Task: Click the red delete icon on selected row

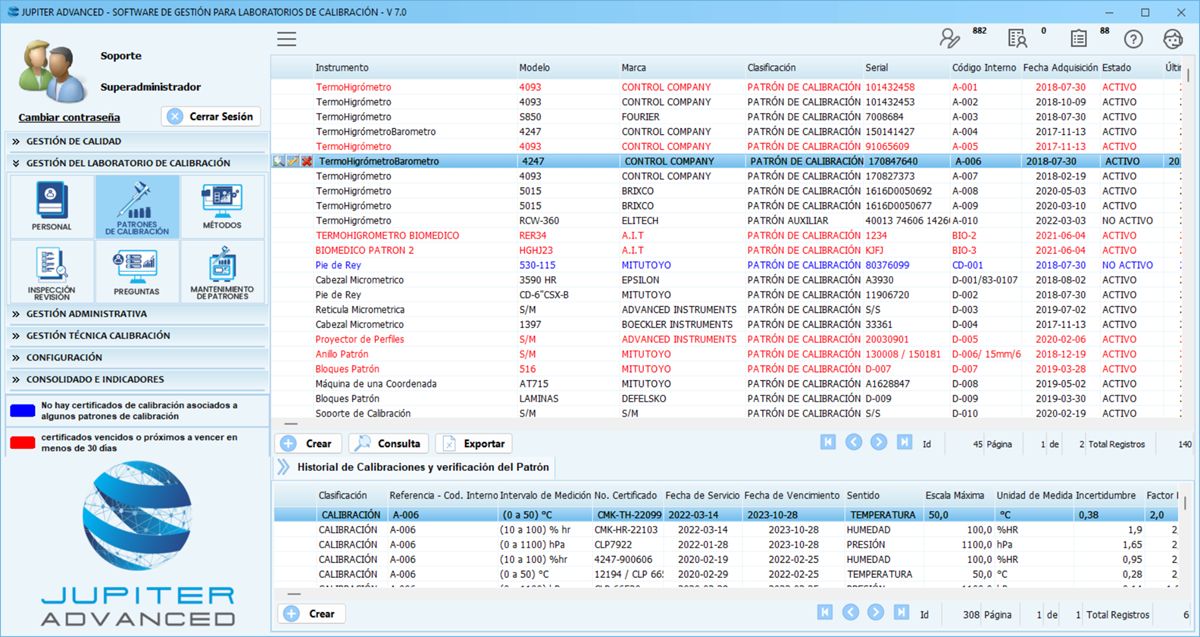Action: [307, 161]
